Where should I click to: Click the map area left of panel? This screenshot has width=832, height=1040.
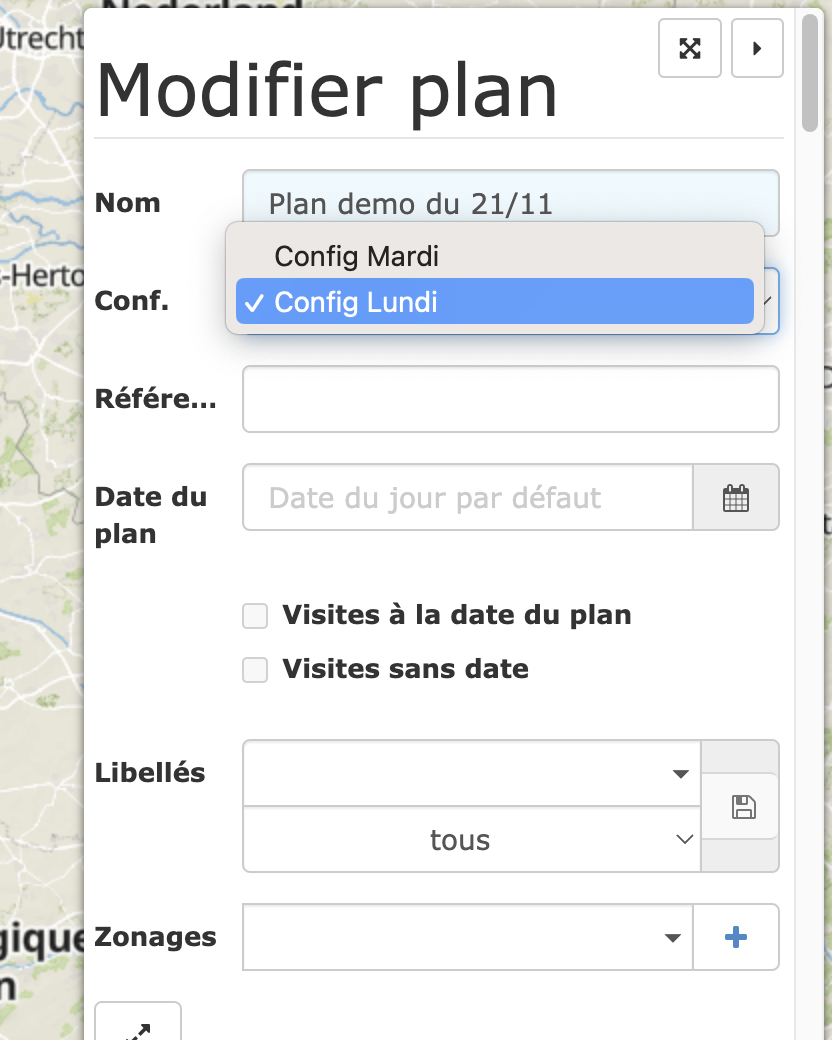pos(40,500)
